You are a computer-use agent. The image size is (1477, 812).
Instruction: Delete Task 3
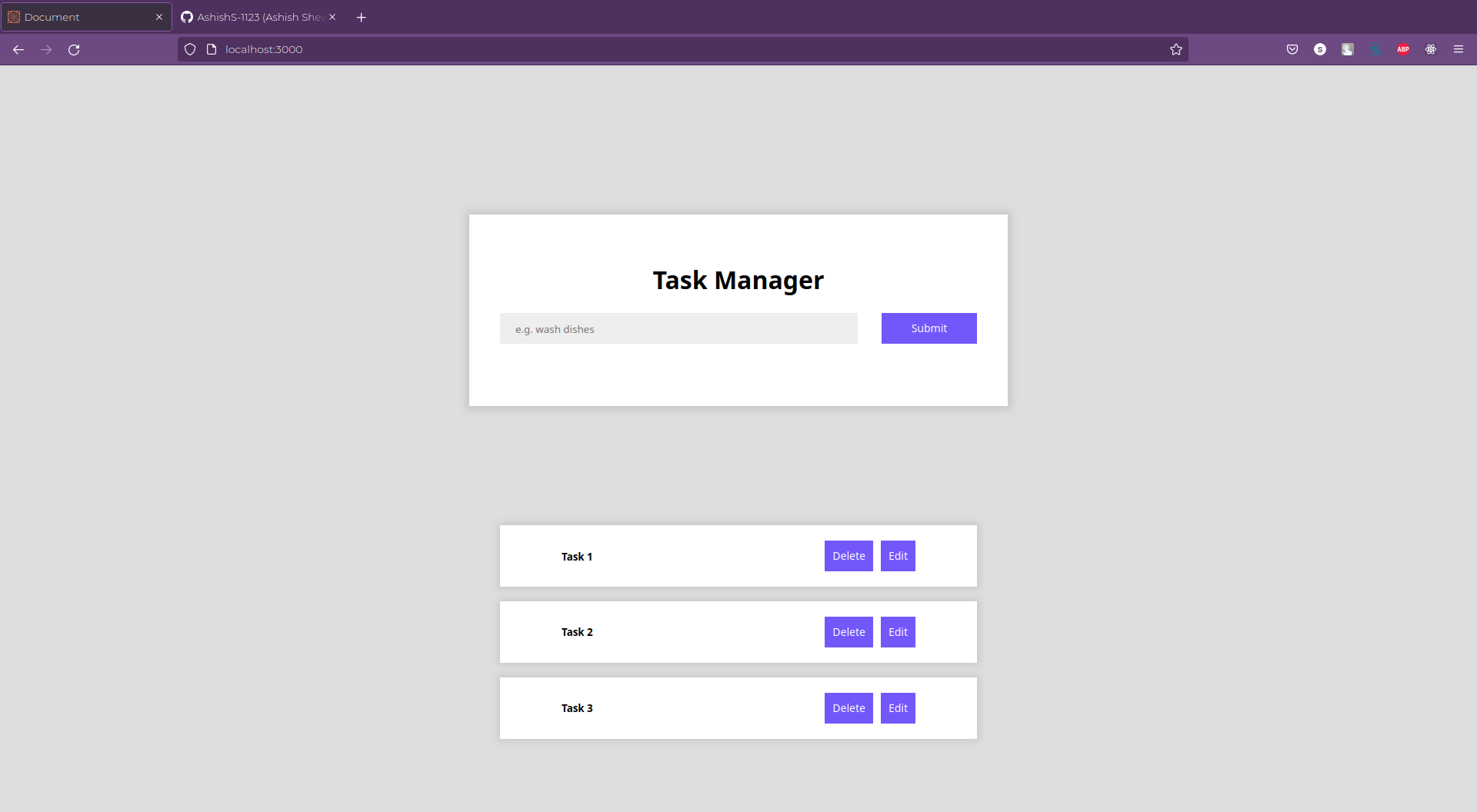[848, 707]
